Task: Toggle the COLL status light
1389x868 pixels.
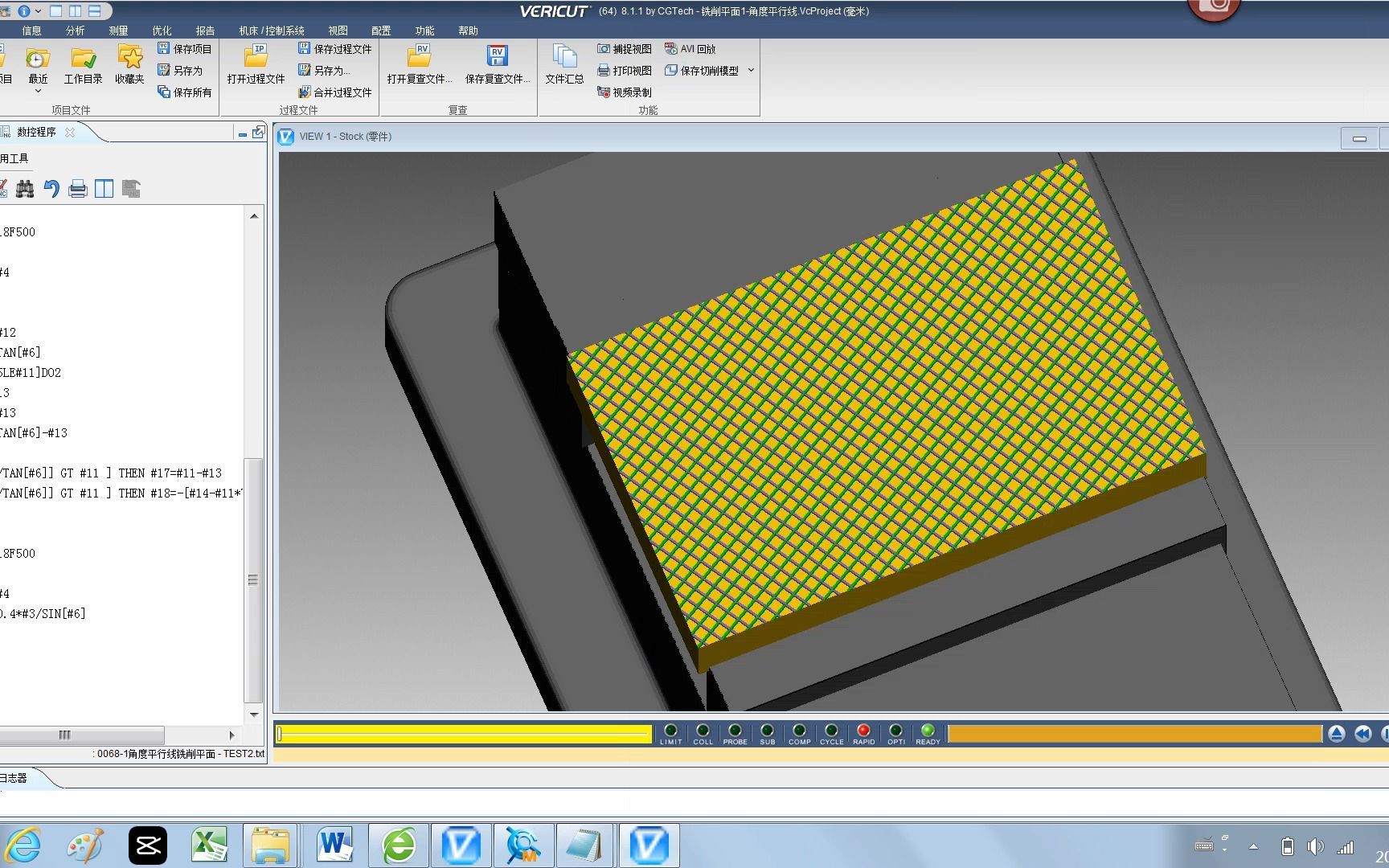Action: click(x=703, y=731)
